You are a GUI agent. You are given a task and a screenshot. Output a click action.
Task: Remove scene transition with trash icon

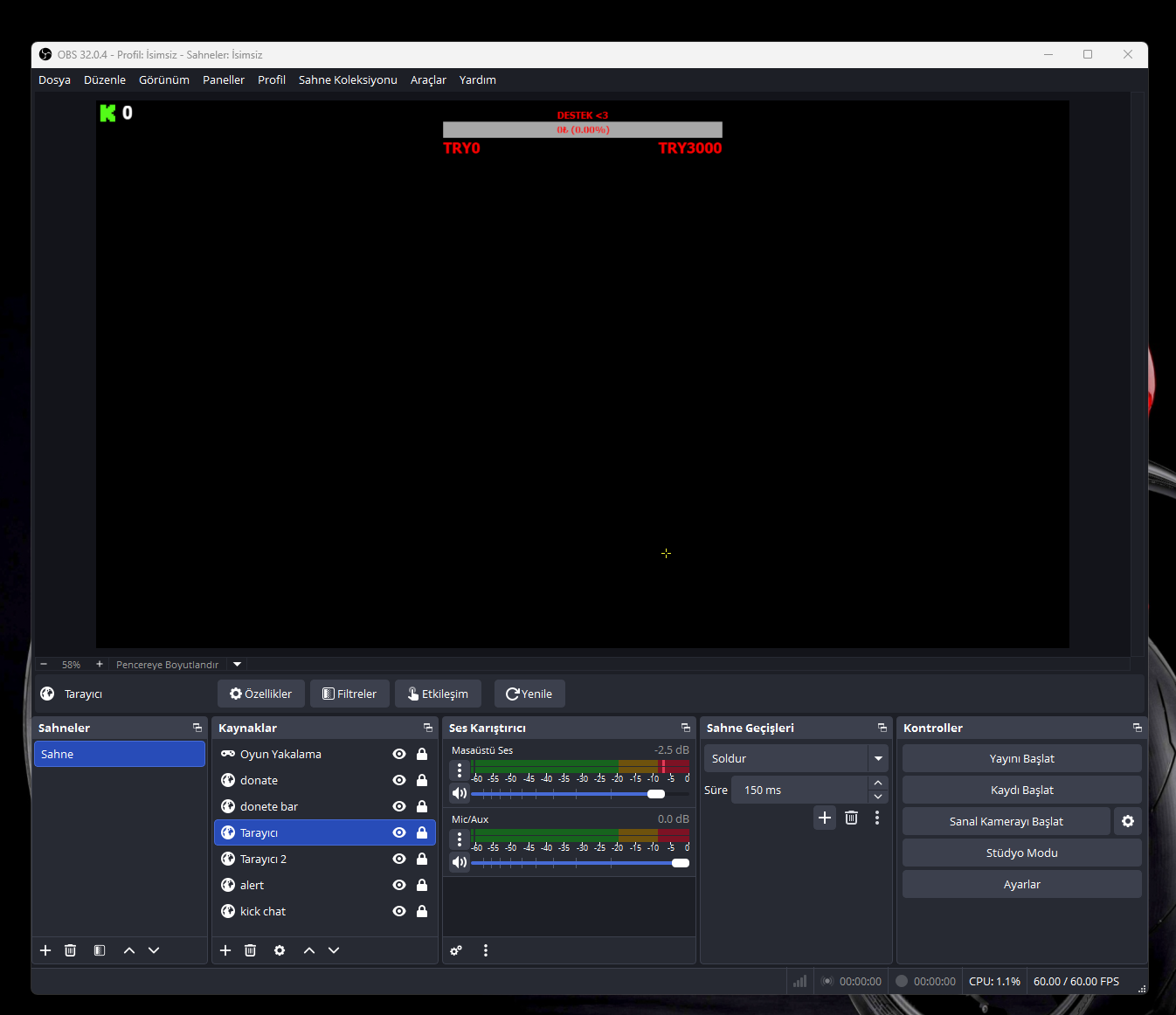click(x=852, y=818)
